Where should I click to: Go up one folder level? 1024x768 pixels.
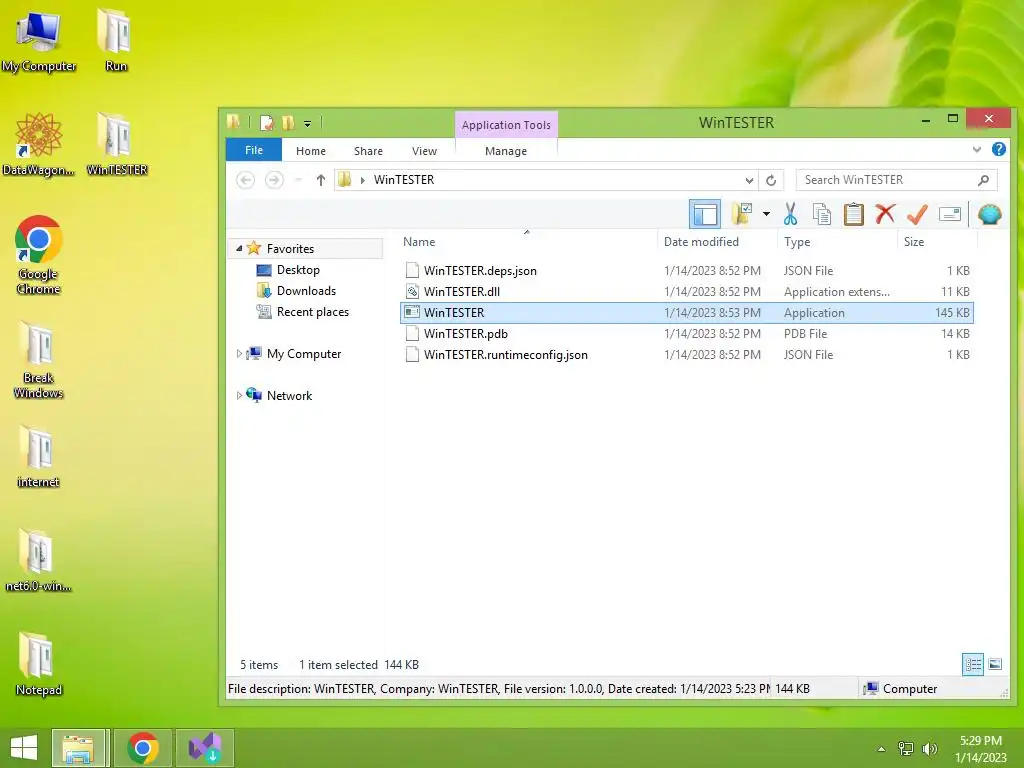coord(321,180)
